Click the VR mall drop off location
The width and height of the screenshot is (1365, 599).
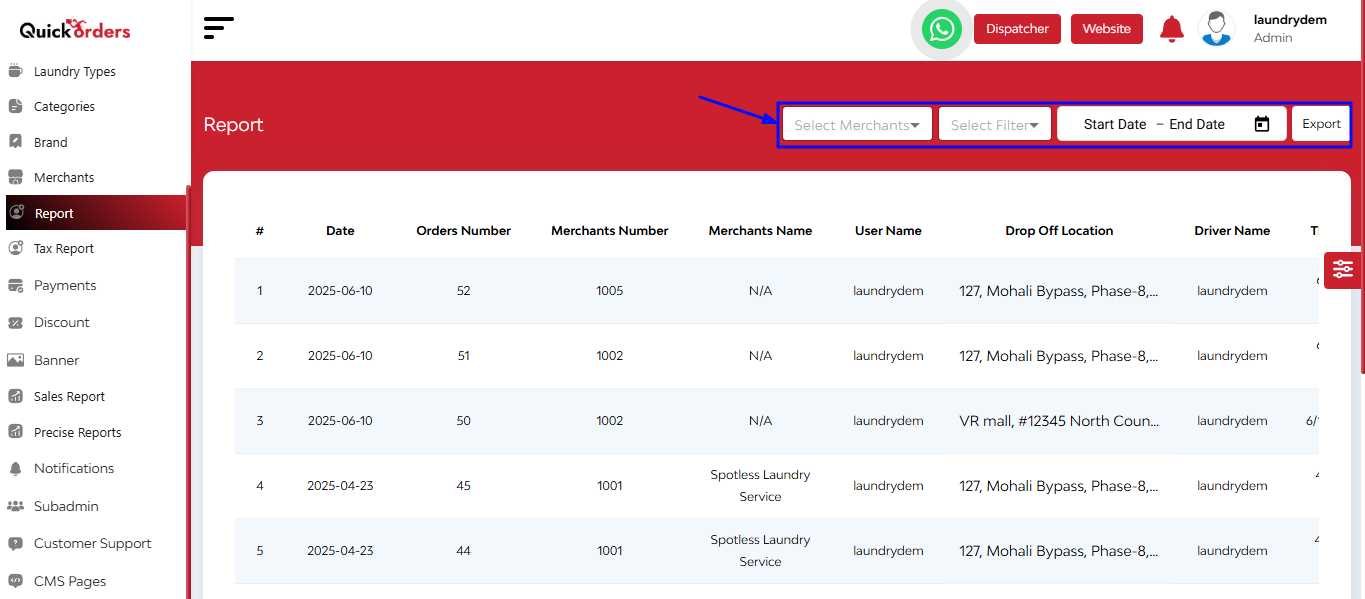[1059, 421]
